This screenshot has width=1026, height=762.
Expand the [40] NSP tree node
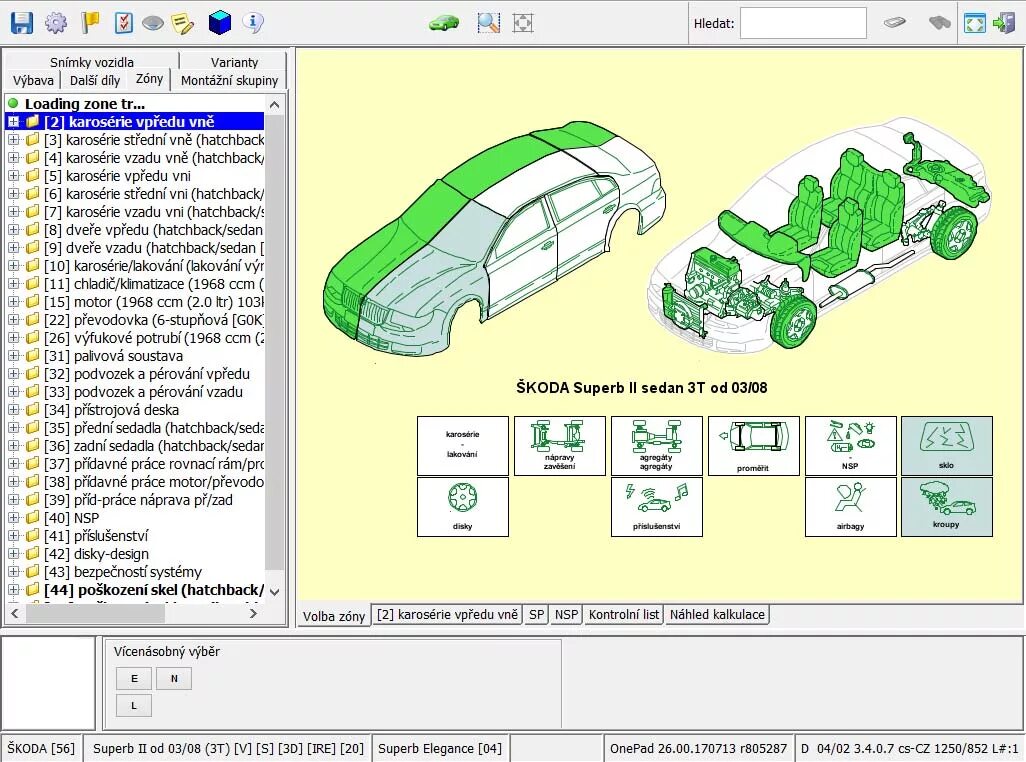coord(14,517)
